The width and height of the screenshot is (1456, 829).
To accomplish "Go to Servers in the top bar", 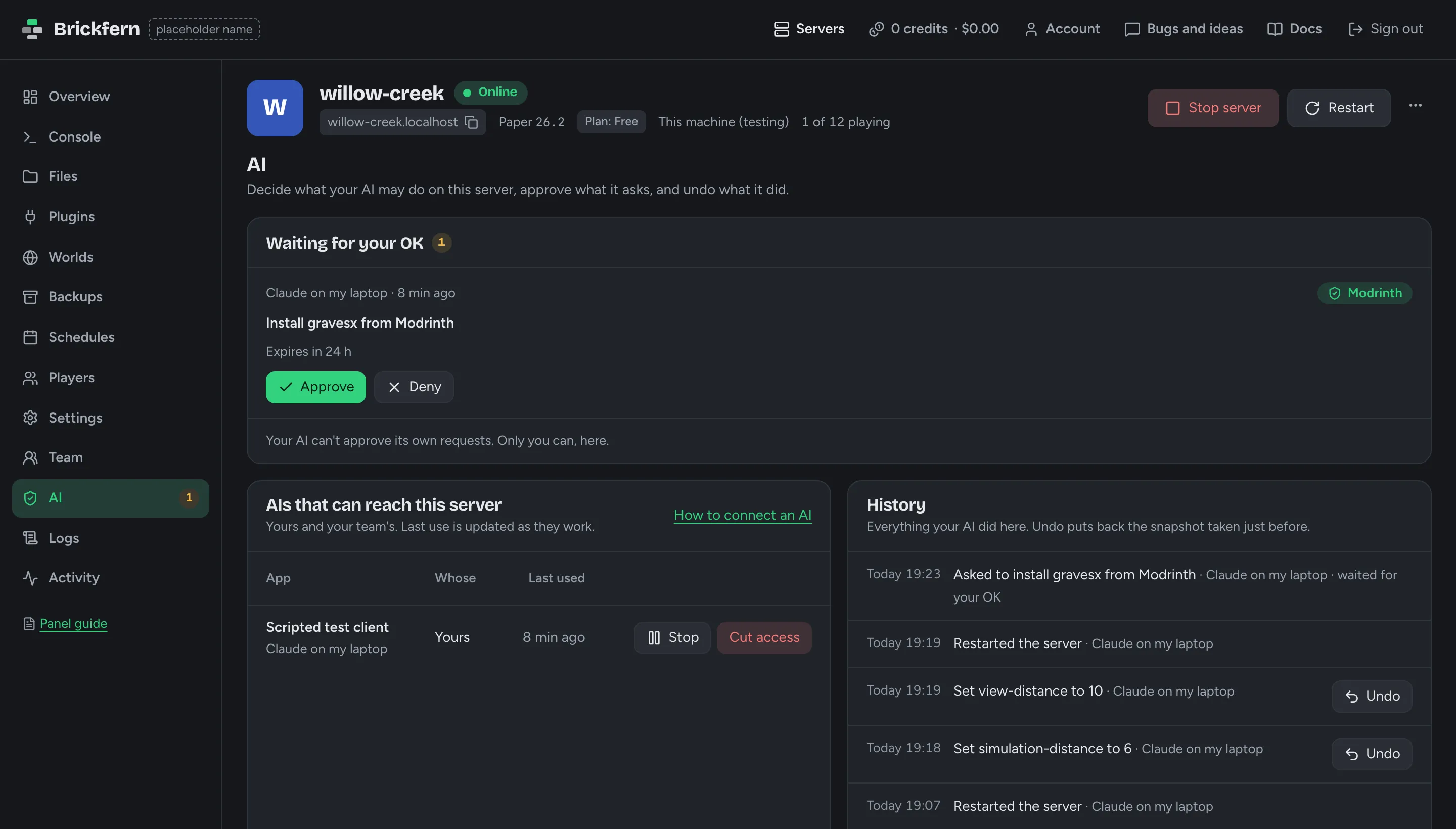I will [x=808, y=29].
